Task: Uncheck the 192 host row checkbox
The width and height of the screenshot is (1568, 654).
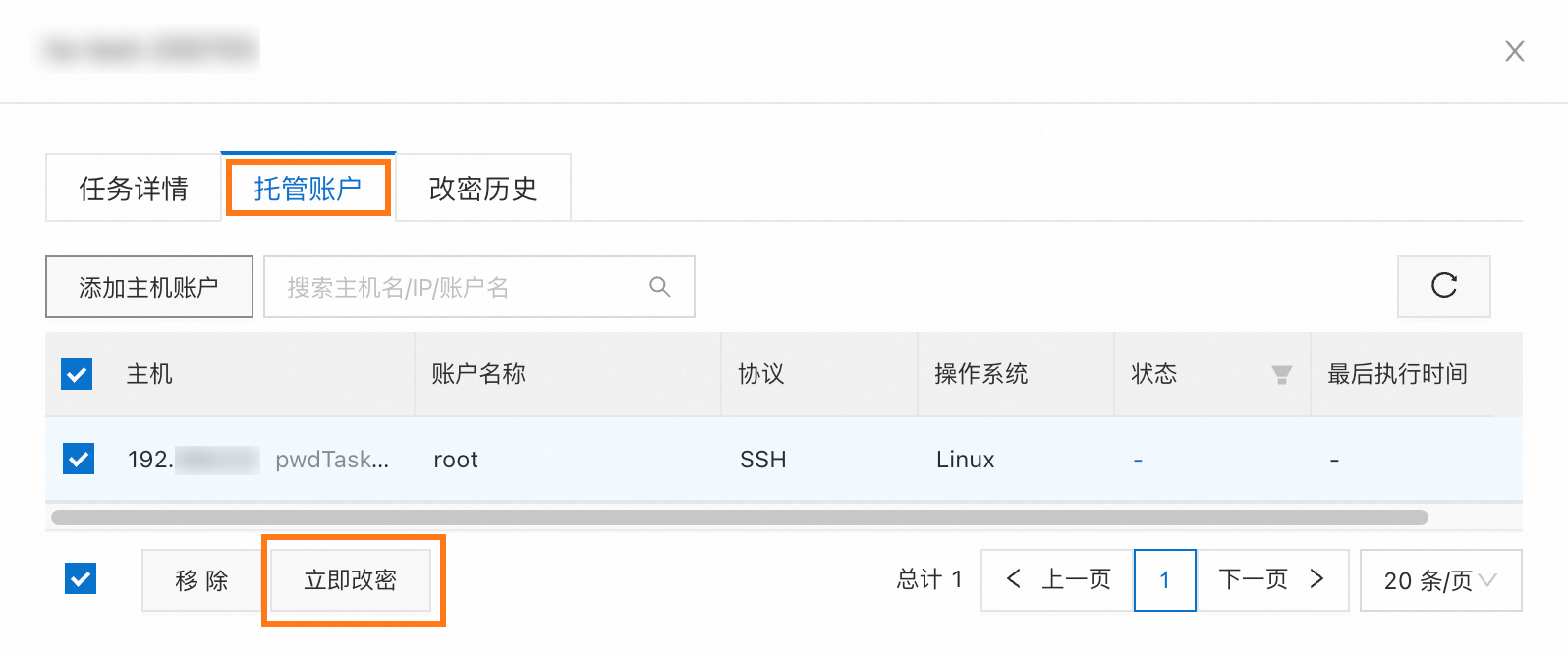Action: tap(79, 459)
